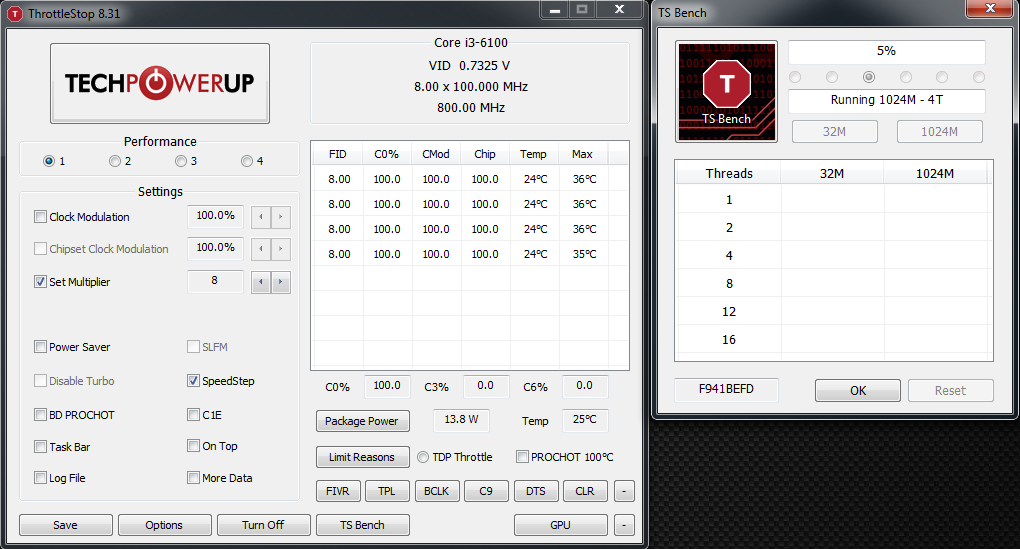This screenshot has height=549, width=1020.
Task: Select the TDP Throttle radio button
Action: pos(423,457)
